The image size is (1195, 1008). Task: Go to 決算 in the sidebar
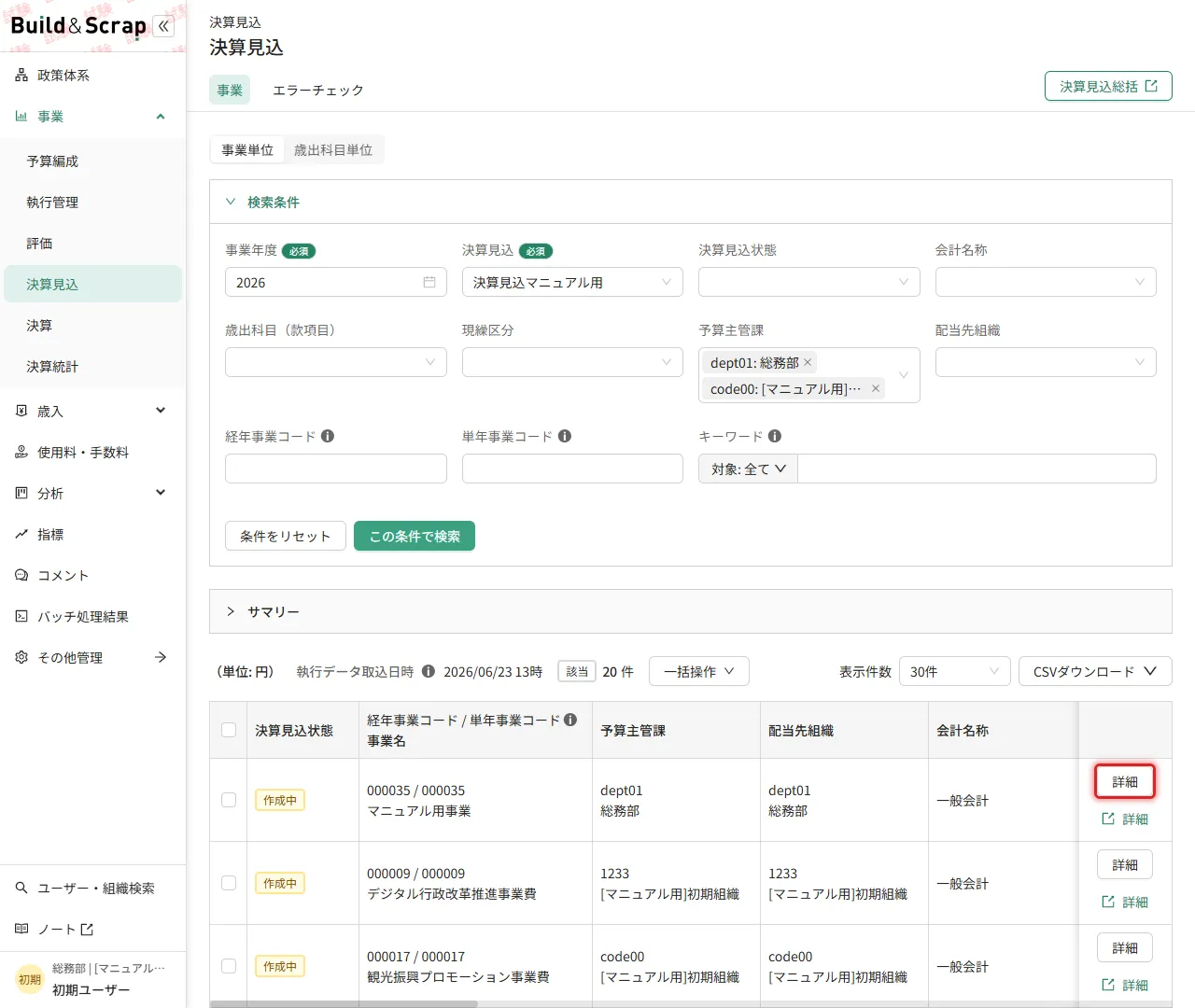[x=92, y=326]
